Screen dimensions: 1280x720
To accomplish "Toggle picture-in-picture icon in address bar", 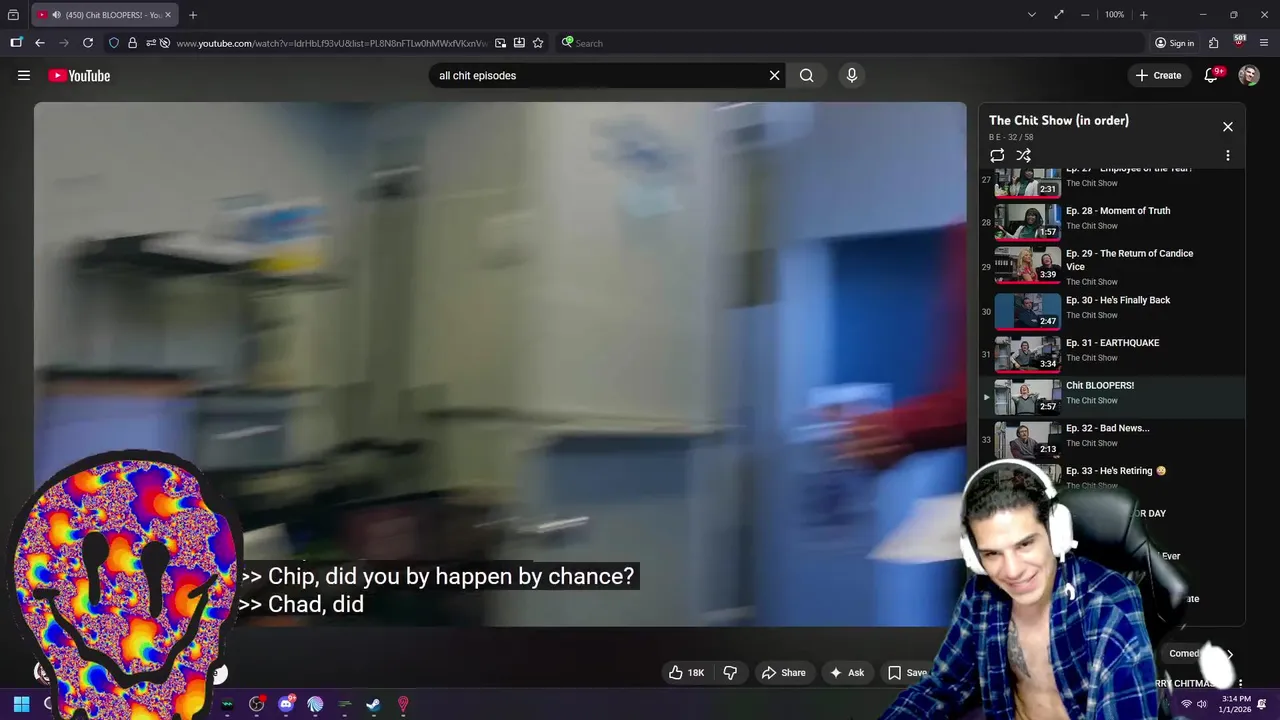I will 500,43.
